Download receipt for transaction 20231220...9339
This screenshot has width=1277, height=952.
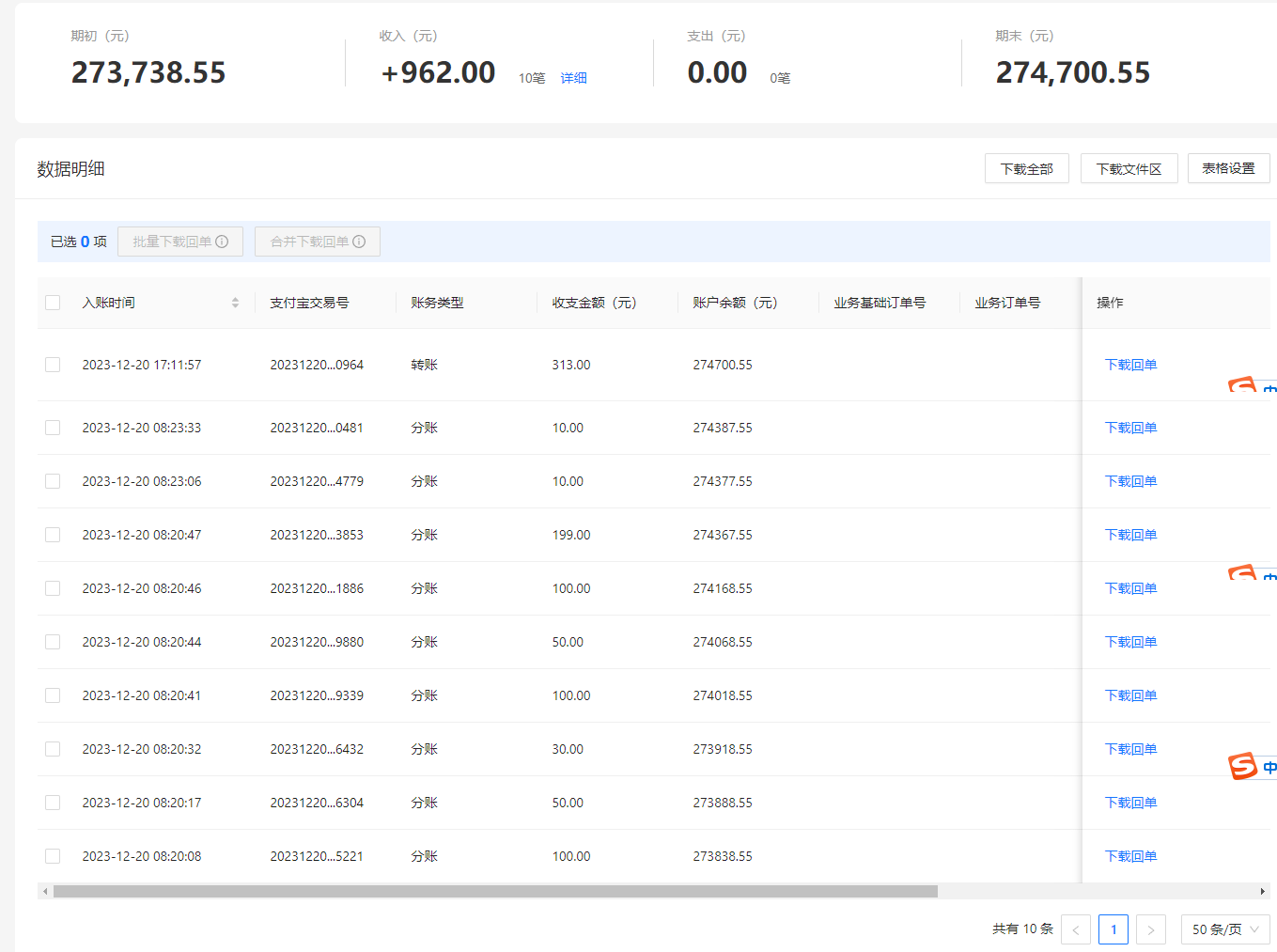pos(1131,695)
